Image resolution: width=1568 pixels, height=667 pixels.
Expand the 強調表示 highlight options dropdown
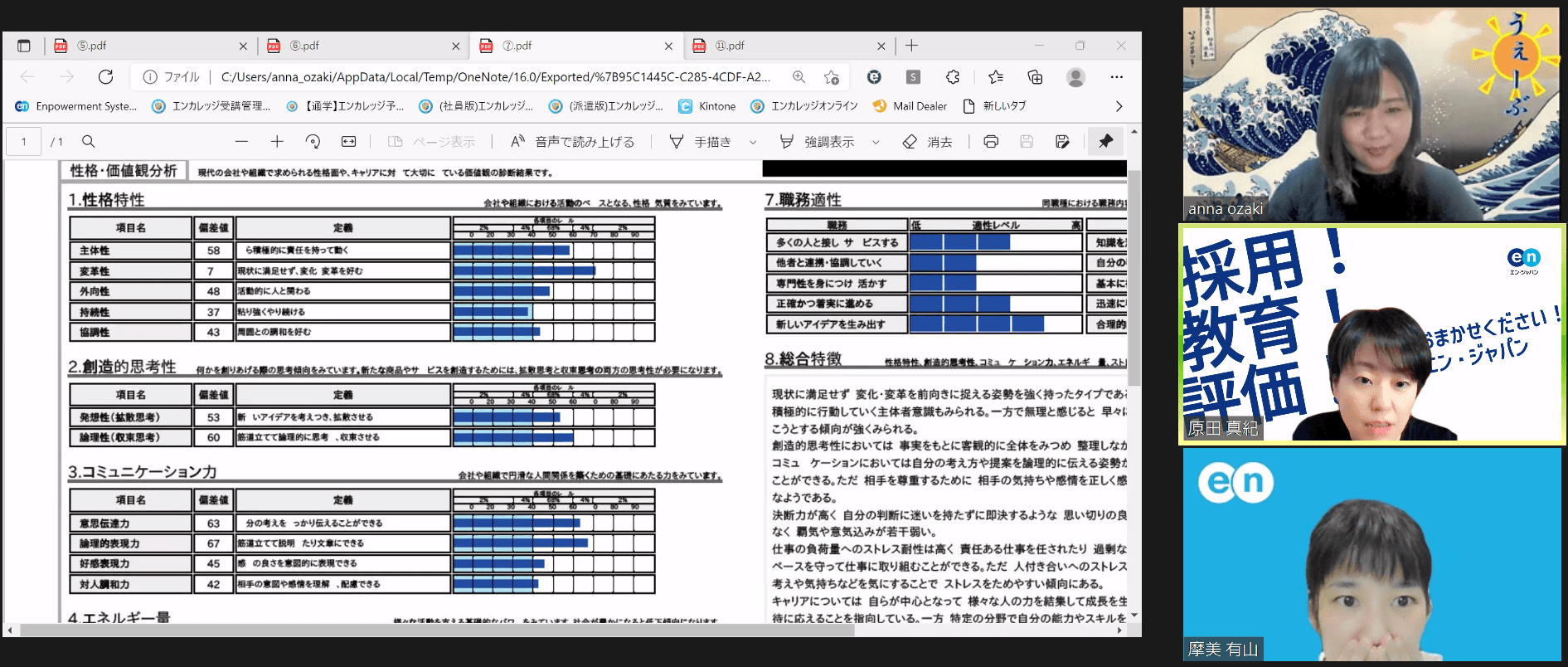(876, 143)
